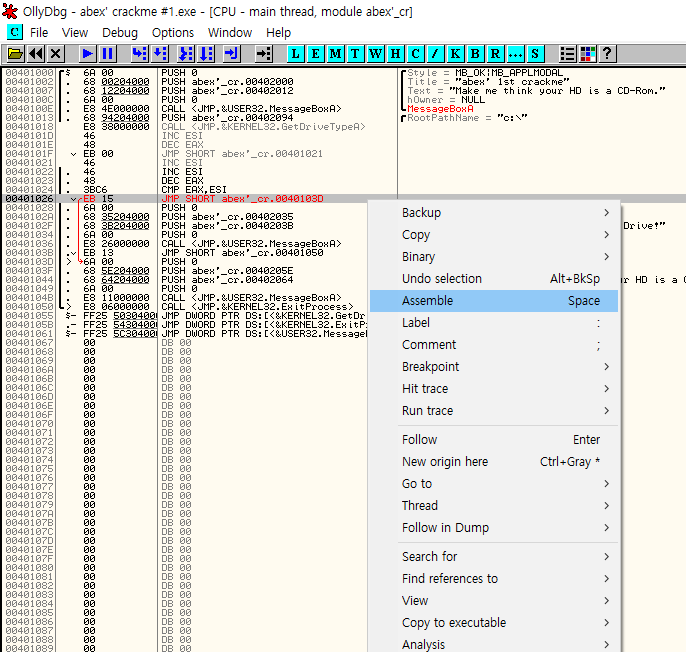Select Label in context menu
This screenshot has height=652, width=686.
coord(494,322)
